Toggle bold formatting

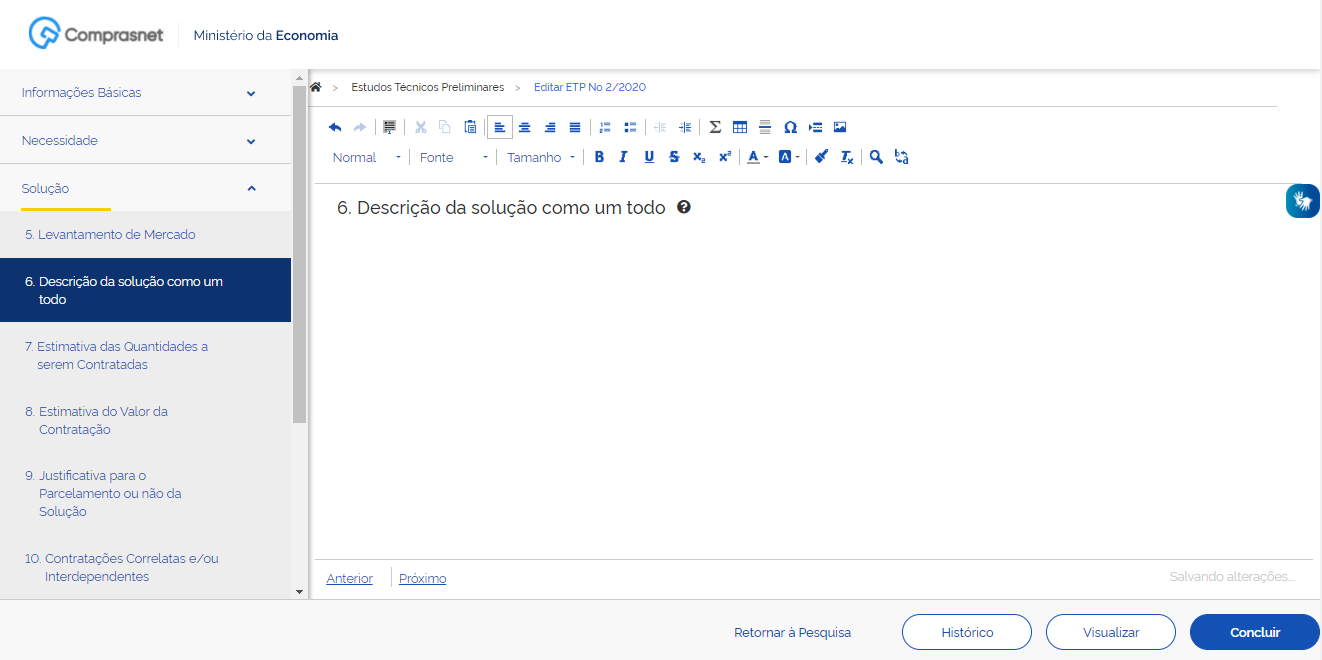point(599,157)
